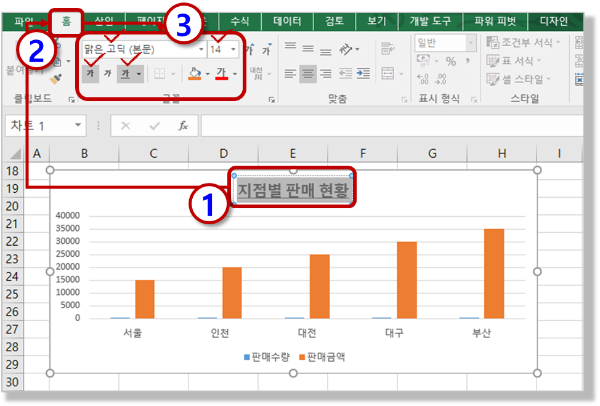The height and width of the screenshot is (406, 600).
Task: Select column D header
Action: point(223,154)
